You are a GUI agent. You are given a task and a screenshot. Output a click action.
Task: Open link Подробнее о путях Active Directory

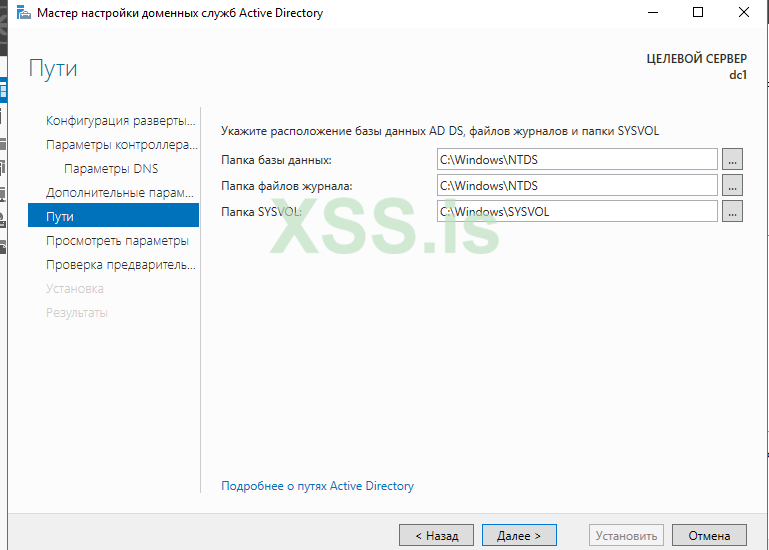tap(317, 486)
